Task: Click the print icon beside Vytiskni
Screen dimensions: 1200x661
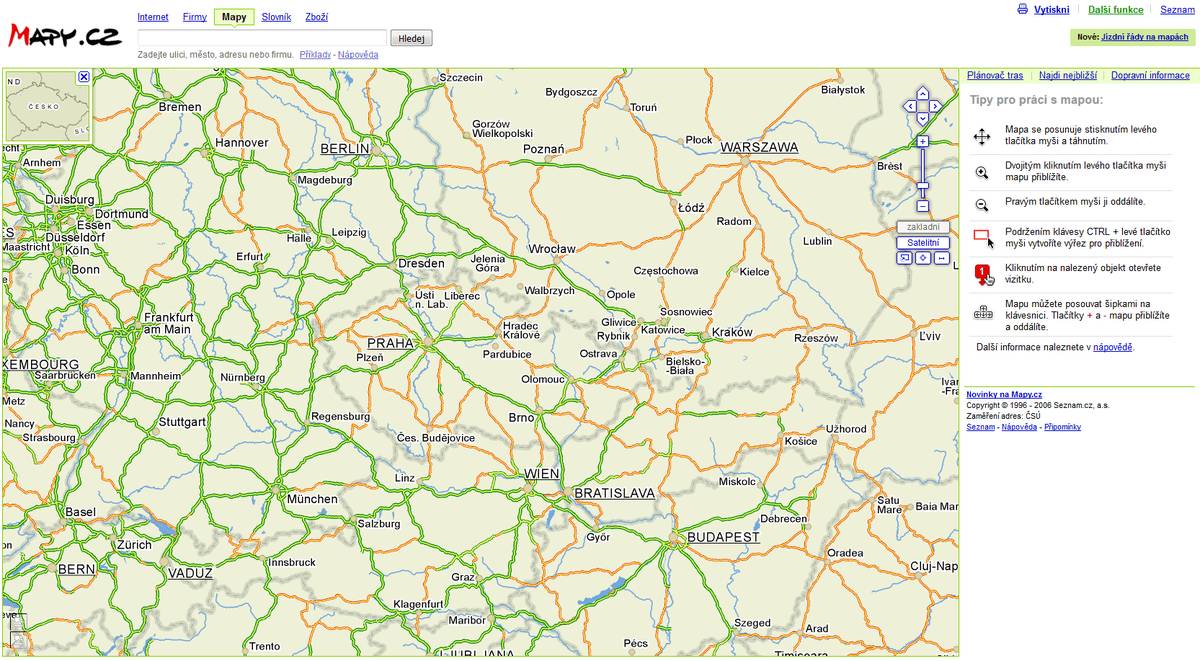Action: tap(1022, 9)
